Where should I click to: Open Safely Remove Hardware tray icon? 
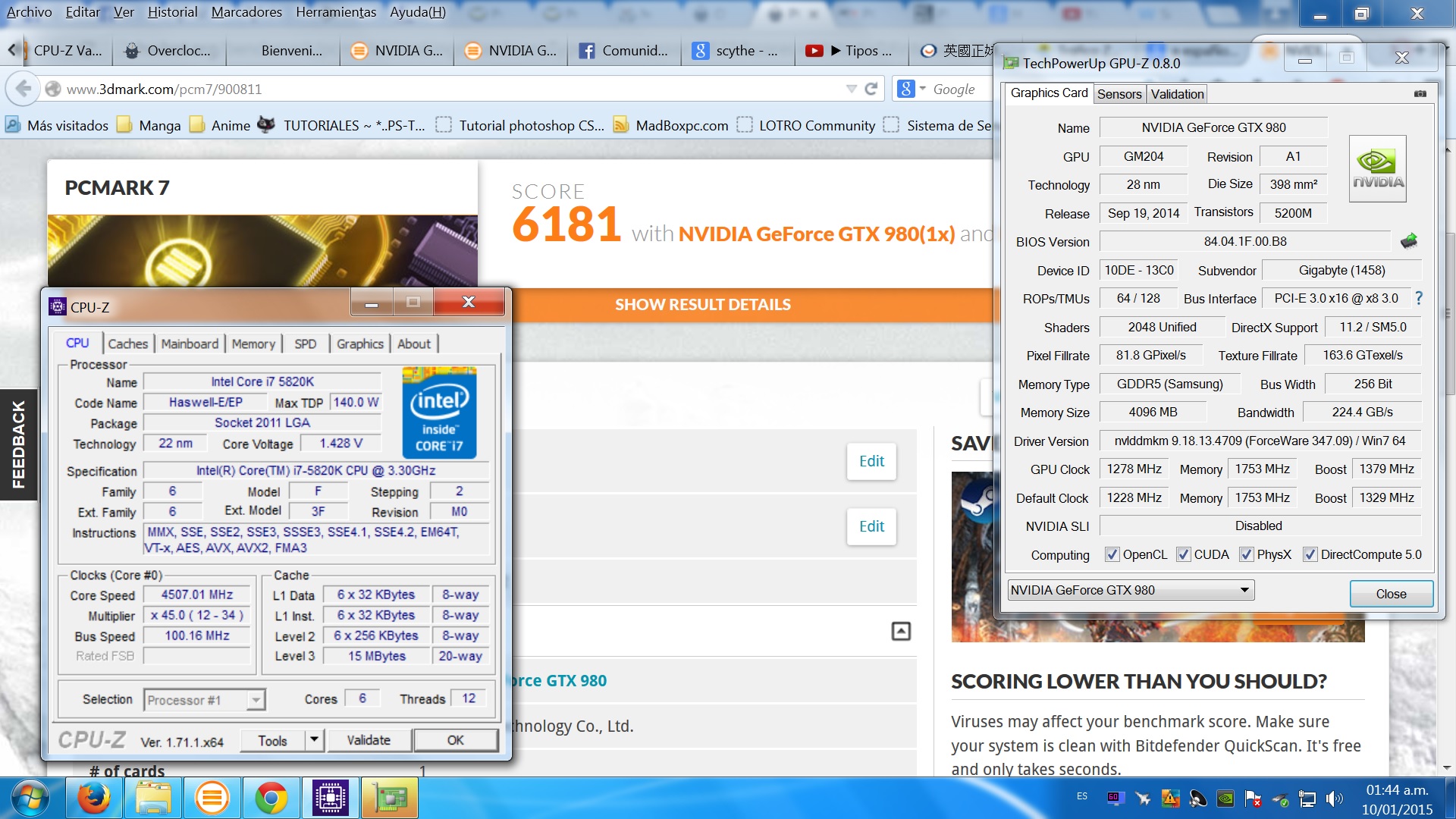click(x=1280, y=798)
